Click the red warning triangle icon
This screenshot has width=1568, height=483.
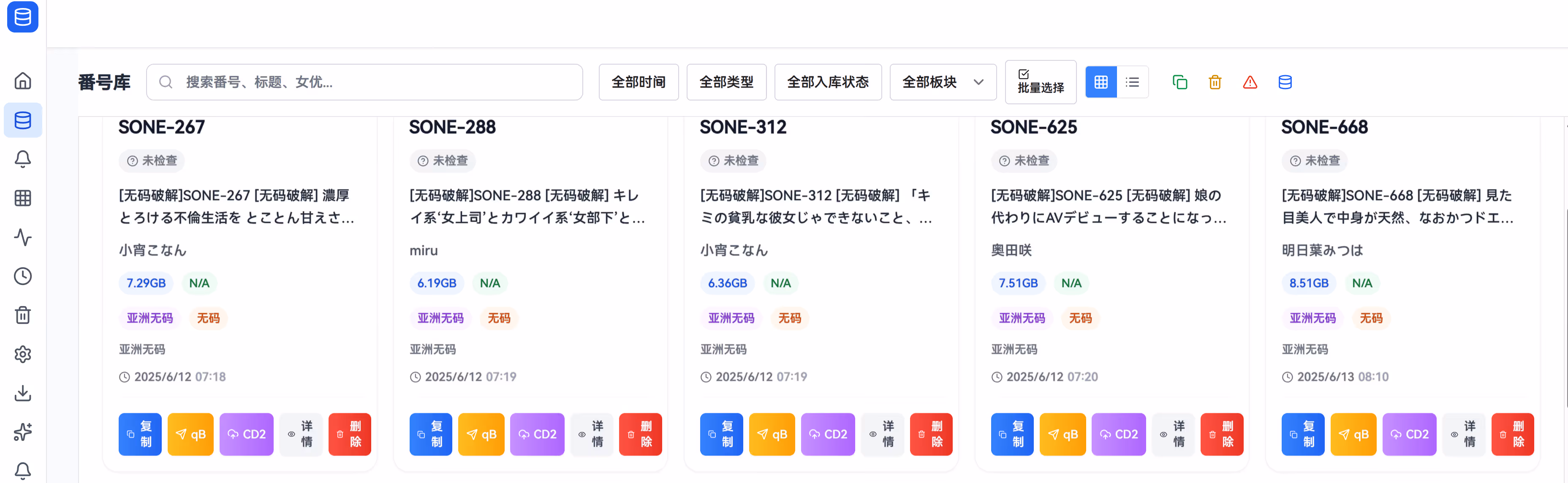click(x=1250, y=82)
